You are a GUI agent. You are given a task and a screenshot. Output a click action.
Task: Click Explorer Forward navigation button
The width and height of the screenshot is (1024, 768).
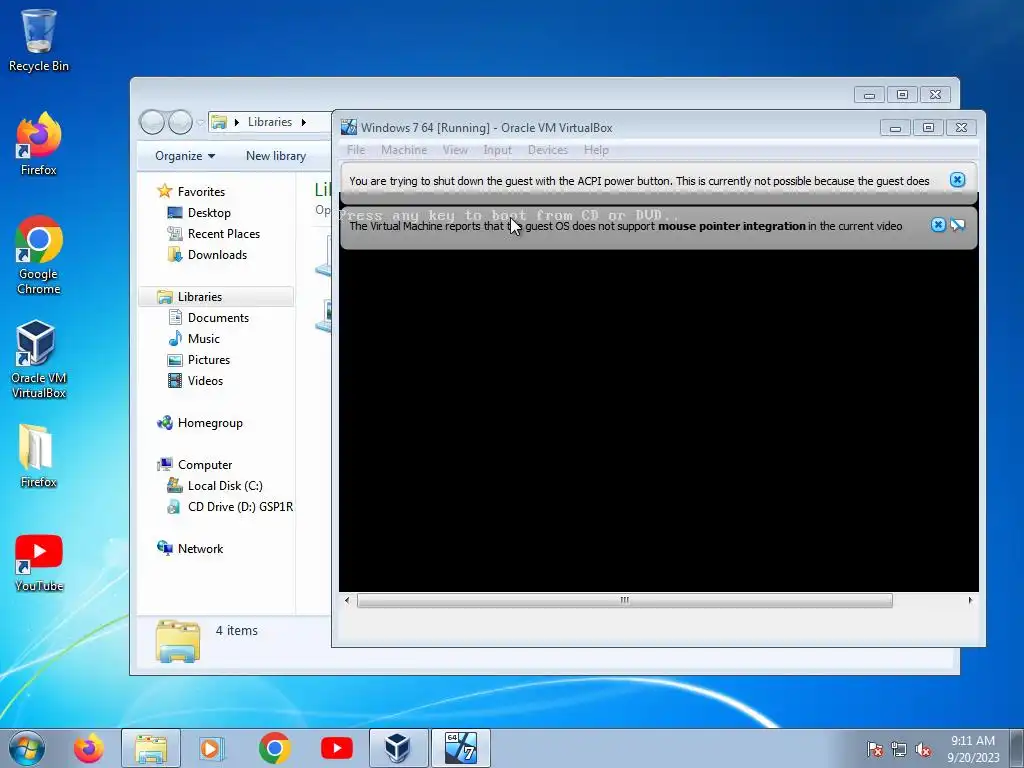[x=180, y=122]
